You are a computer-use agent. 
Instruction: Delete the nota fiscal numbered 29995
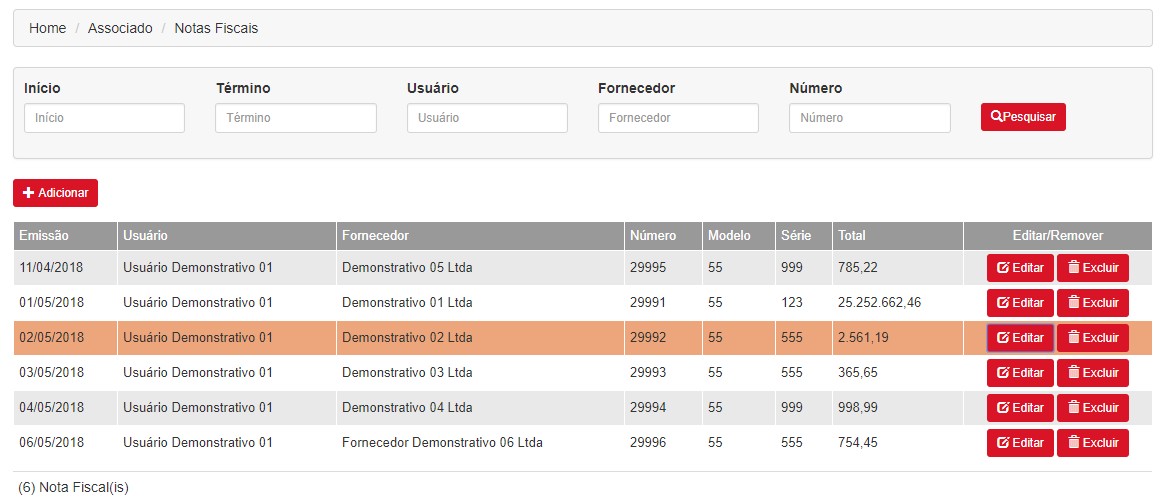(x=1093, y=268)
